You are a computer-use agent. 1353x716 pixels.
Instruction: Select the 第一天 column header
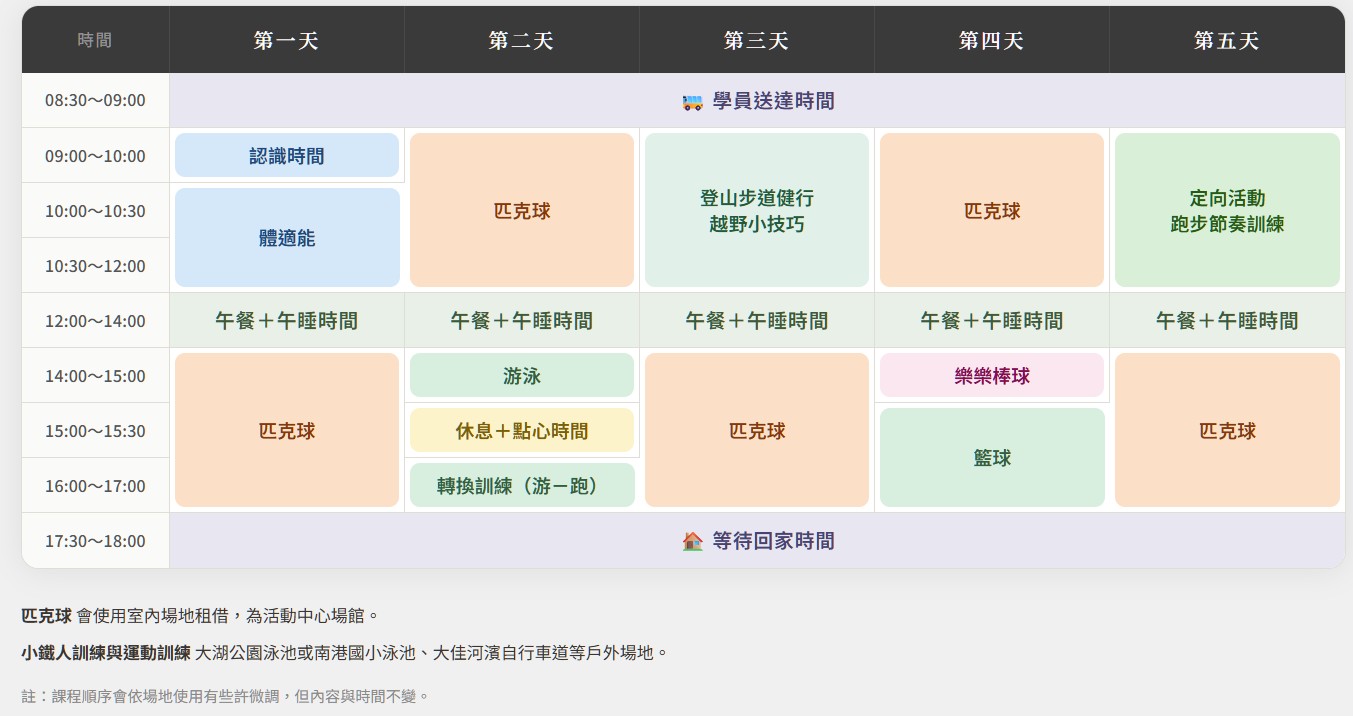[286, 41]
